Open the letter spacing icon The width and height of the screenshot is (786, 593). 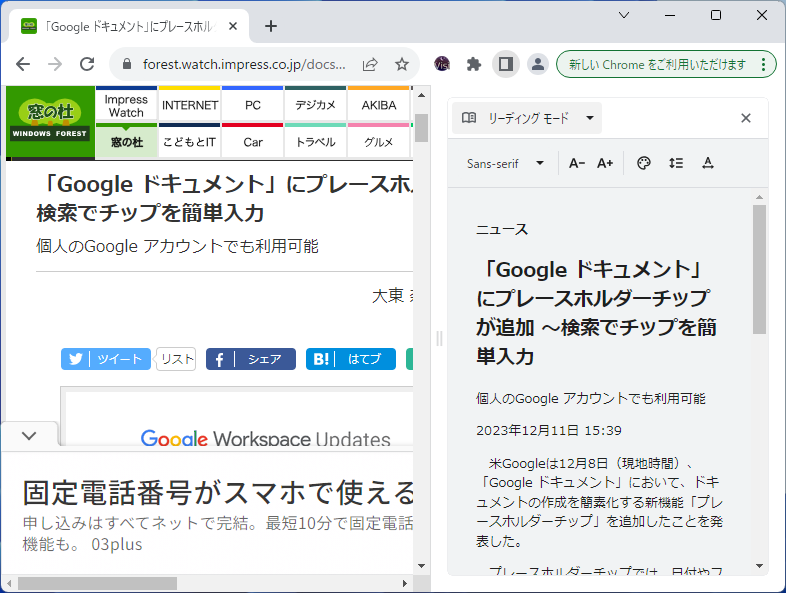click(708, 163)
